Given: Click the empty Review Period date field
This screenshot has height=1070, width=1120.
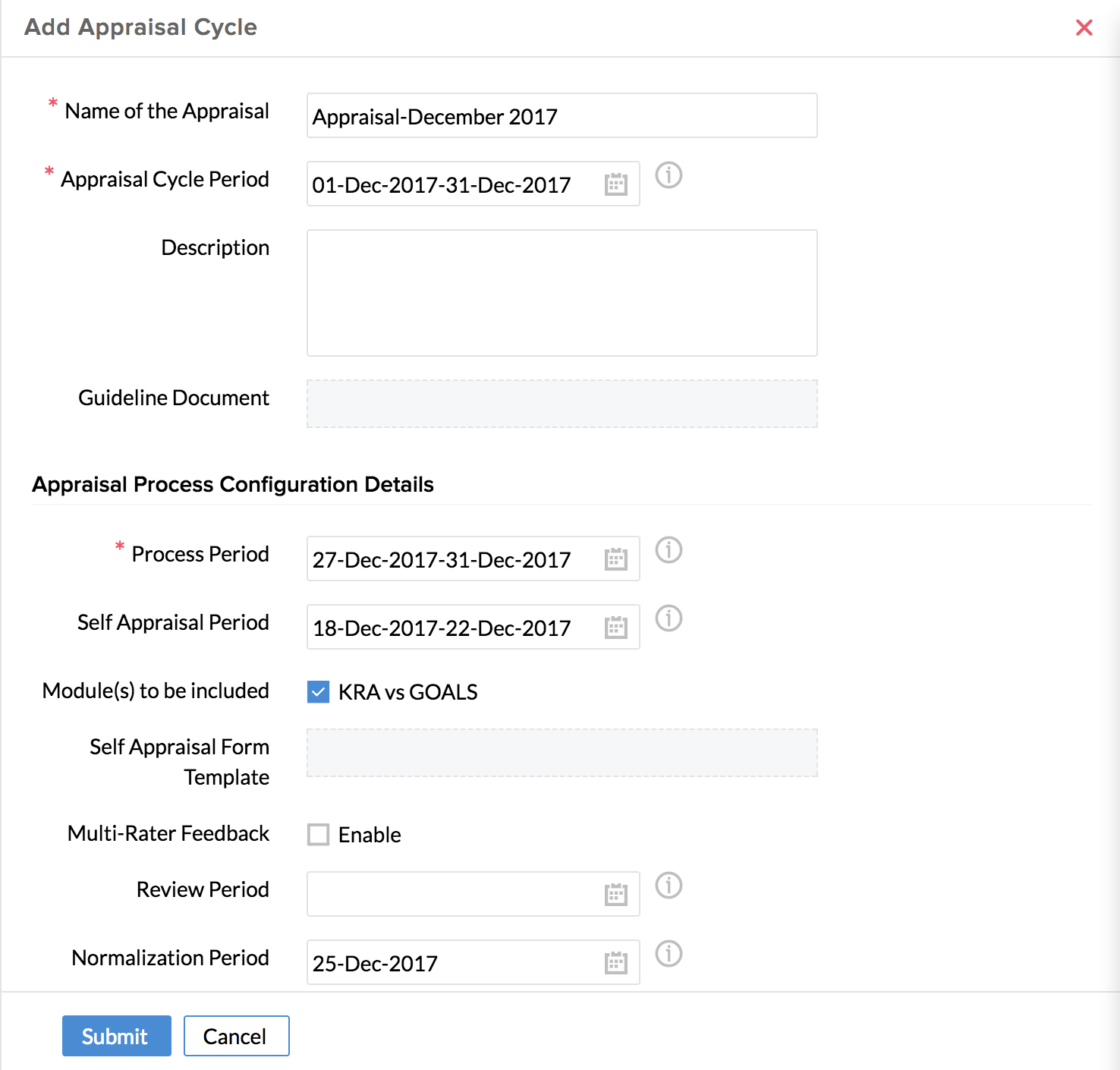Looking at the screenshot, I should point(451,895).
